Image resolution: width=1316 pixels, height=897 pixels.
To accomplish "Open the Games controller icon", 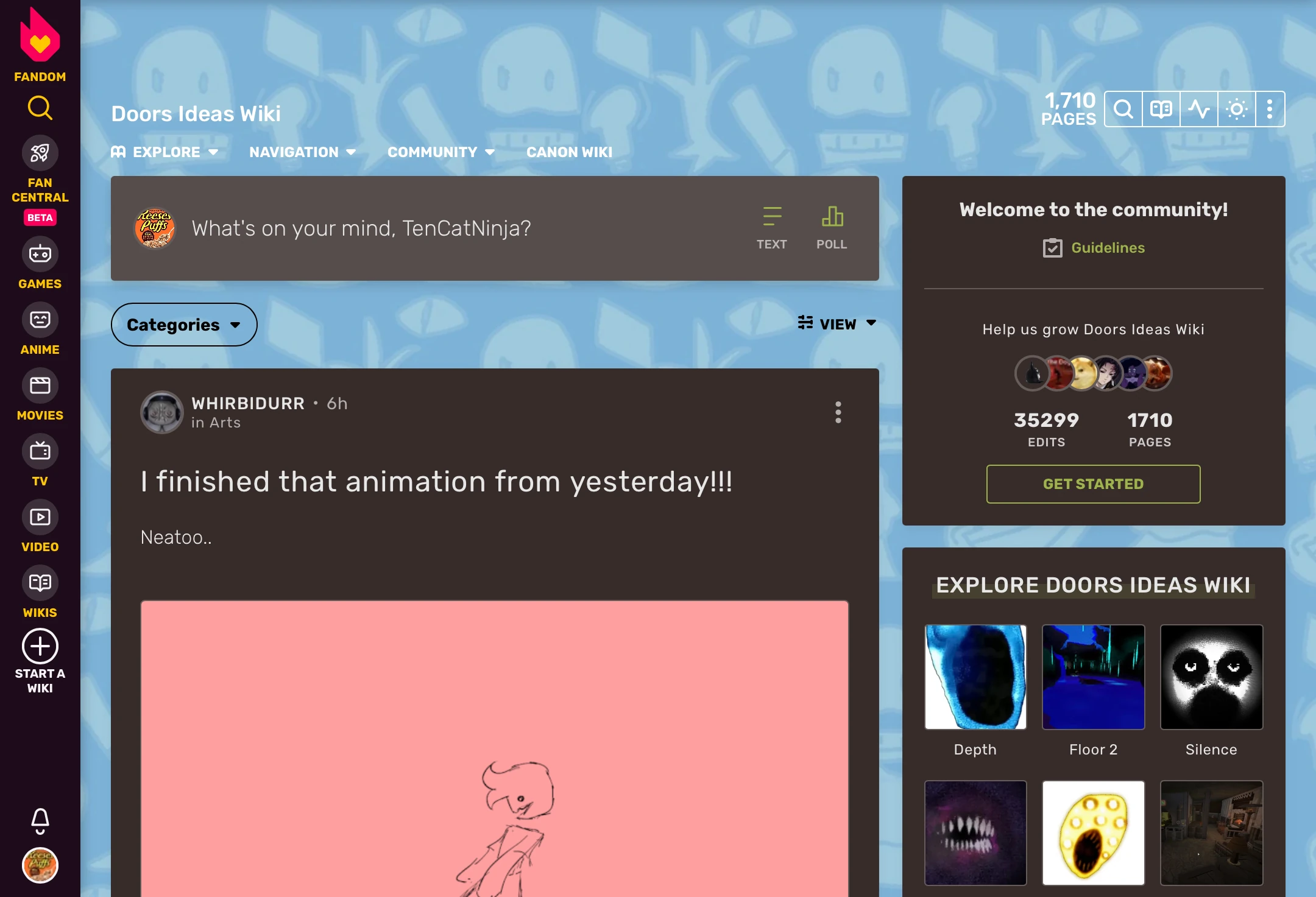I will pyautogui.click(x=40, y=254).
